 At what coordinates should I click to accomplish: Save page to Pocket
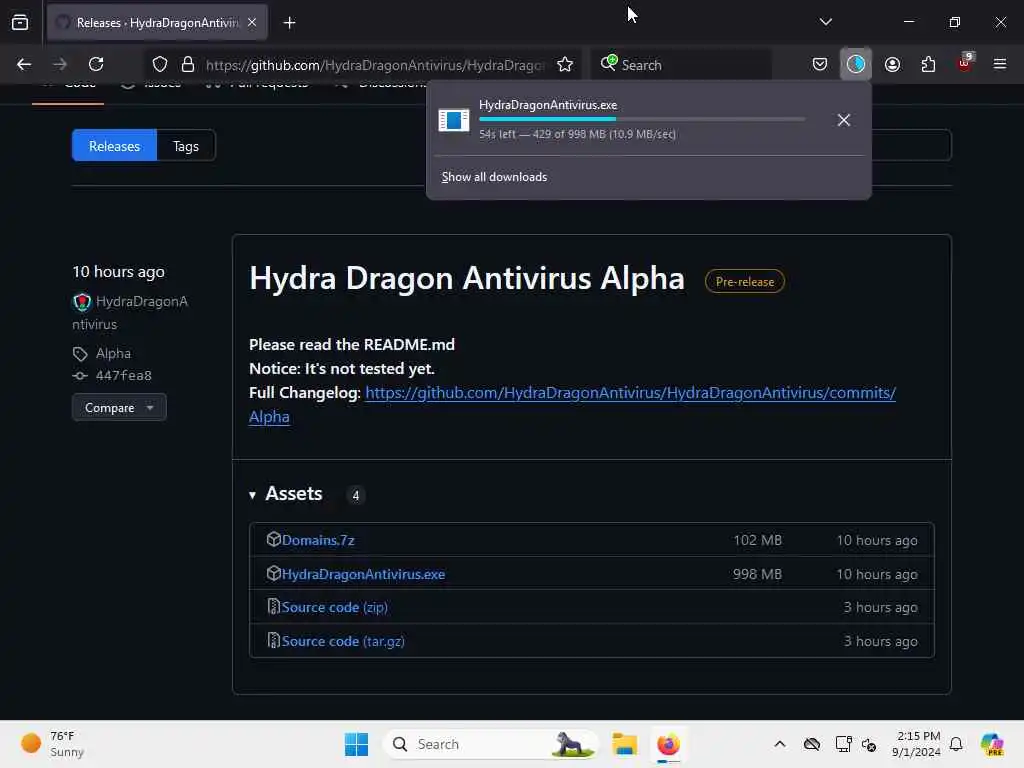click(x=820, y=64)
